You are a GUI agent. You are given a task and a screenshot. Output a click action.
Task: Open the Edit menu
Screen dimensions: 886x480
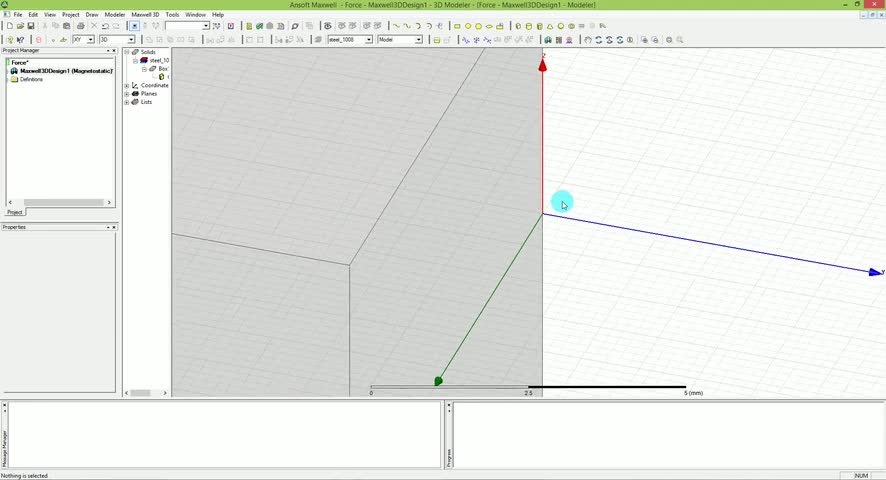pyautogui.click(x=33, y=15)
